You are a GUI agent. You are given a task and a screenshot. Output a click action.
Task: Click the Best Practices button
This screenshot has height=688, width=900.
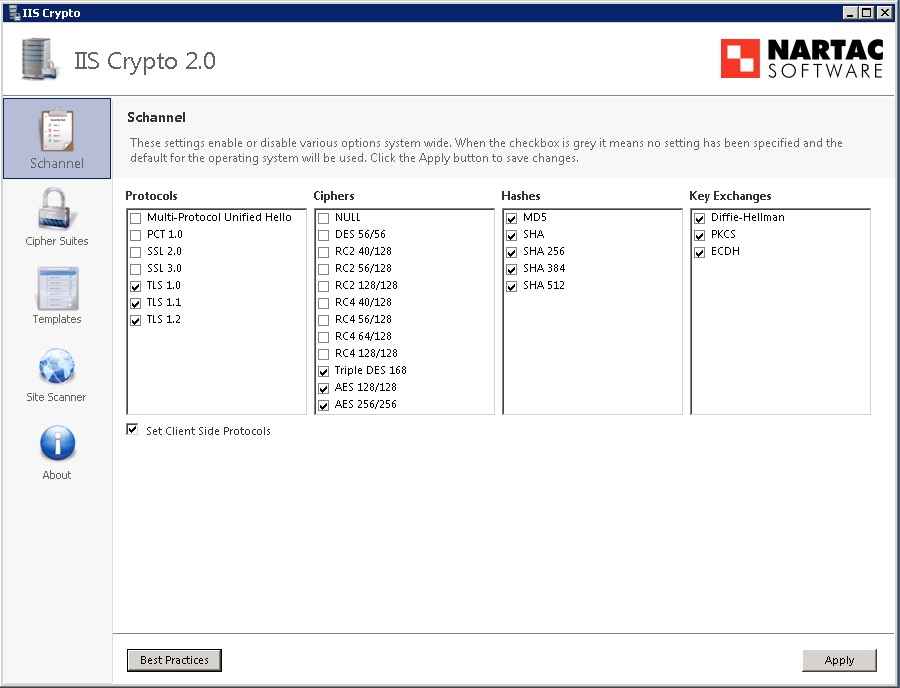[x=174, y=660]
